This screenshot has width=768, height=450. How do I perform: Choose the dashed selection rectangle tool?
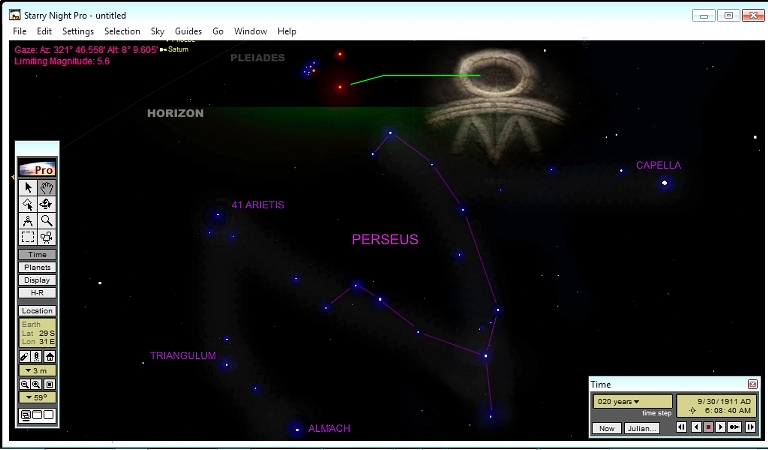pyautogui.click(x=28, y=237)
